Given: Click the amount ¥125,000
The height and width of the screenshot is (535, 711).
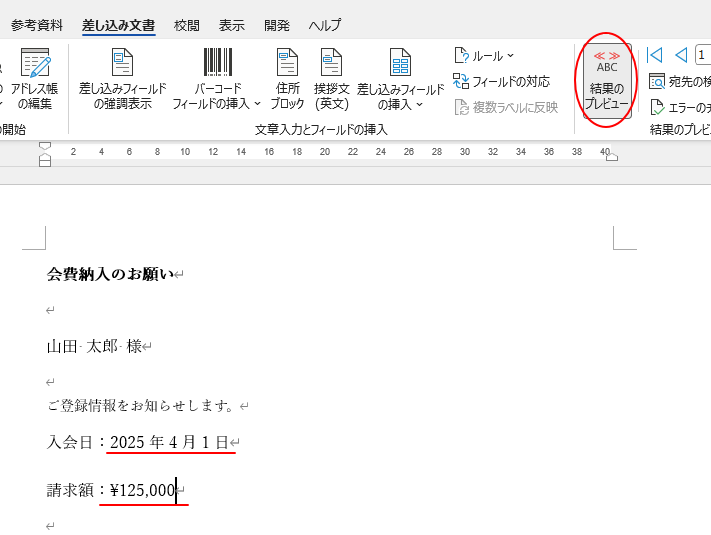Looking at the screenshot, I should pos(142,490).
